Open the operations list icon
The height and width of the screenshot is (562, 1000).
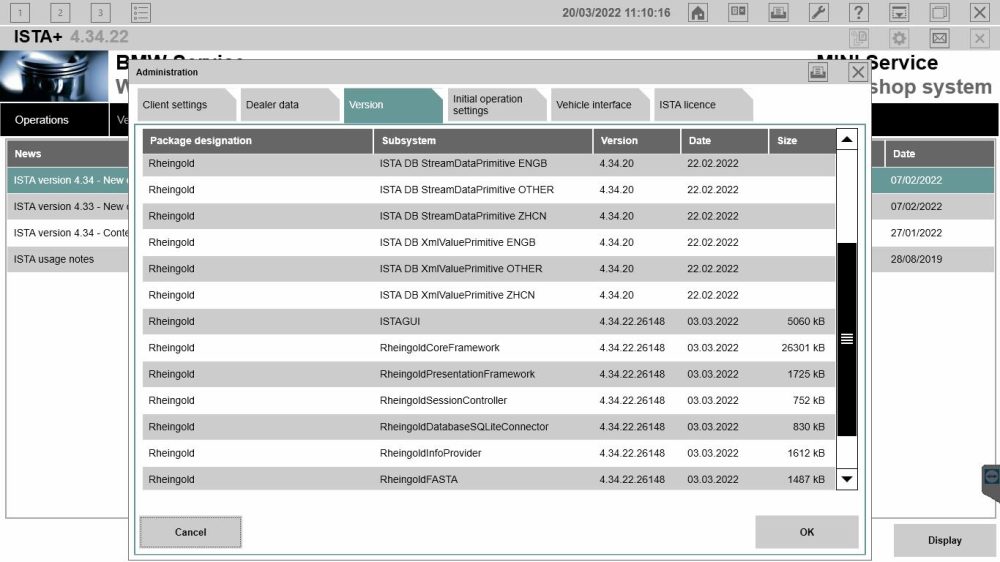click(140, 12)
